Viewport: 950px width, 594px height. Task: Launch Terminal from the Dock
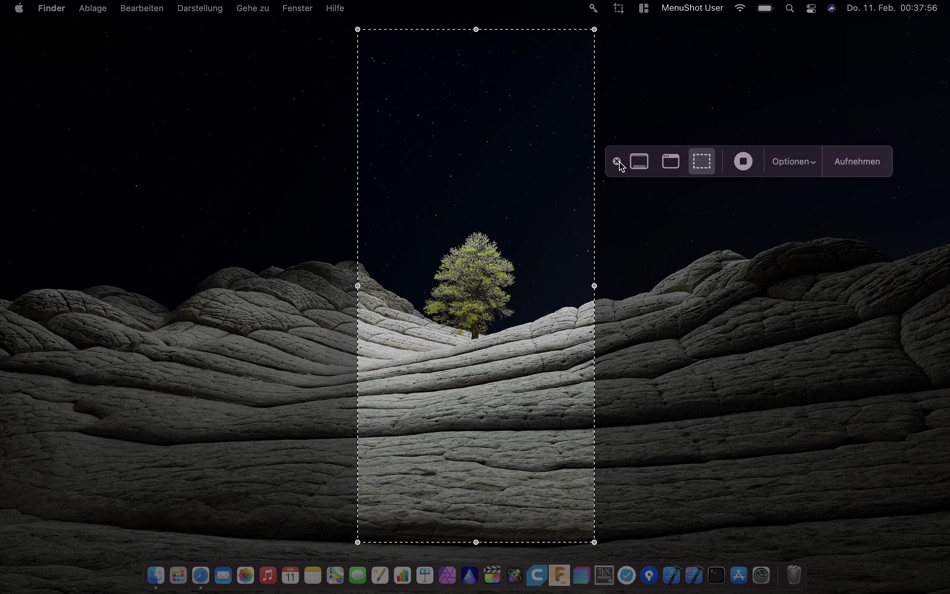[x=716, y=575]
